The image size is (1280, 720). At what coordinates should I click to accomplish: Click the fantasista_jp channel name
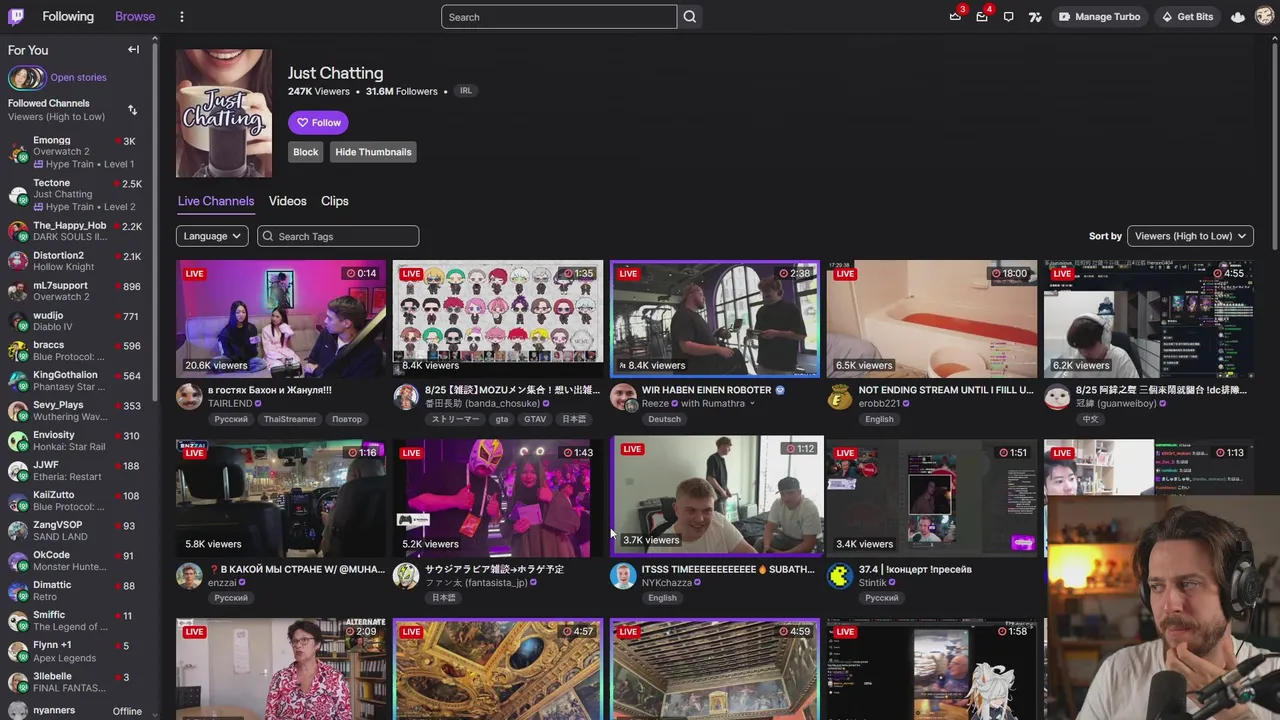click(476, 583)
